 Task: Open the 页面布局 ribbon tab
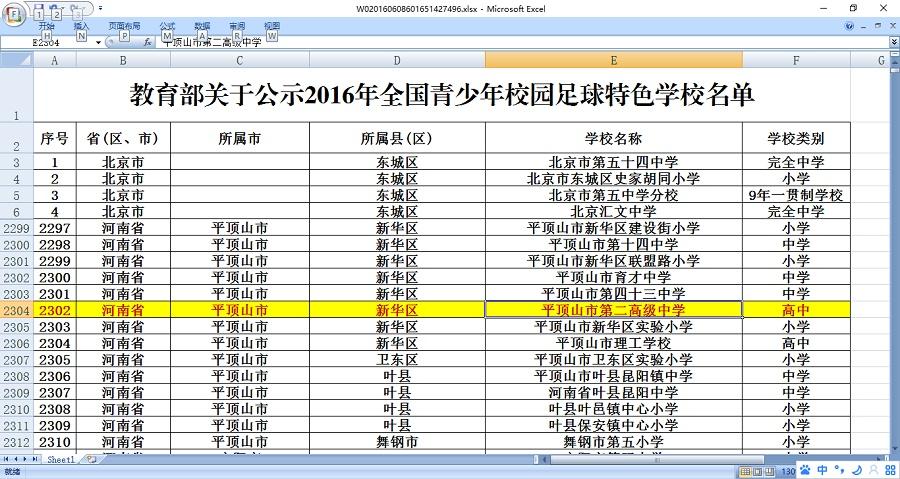124,26
